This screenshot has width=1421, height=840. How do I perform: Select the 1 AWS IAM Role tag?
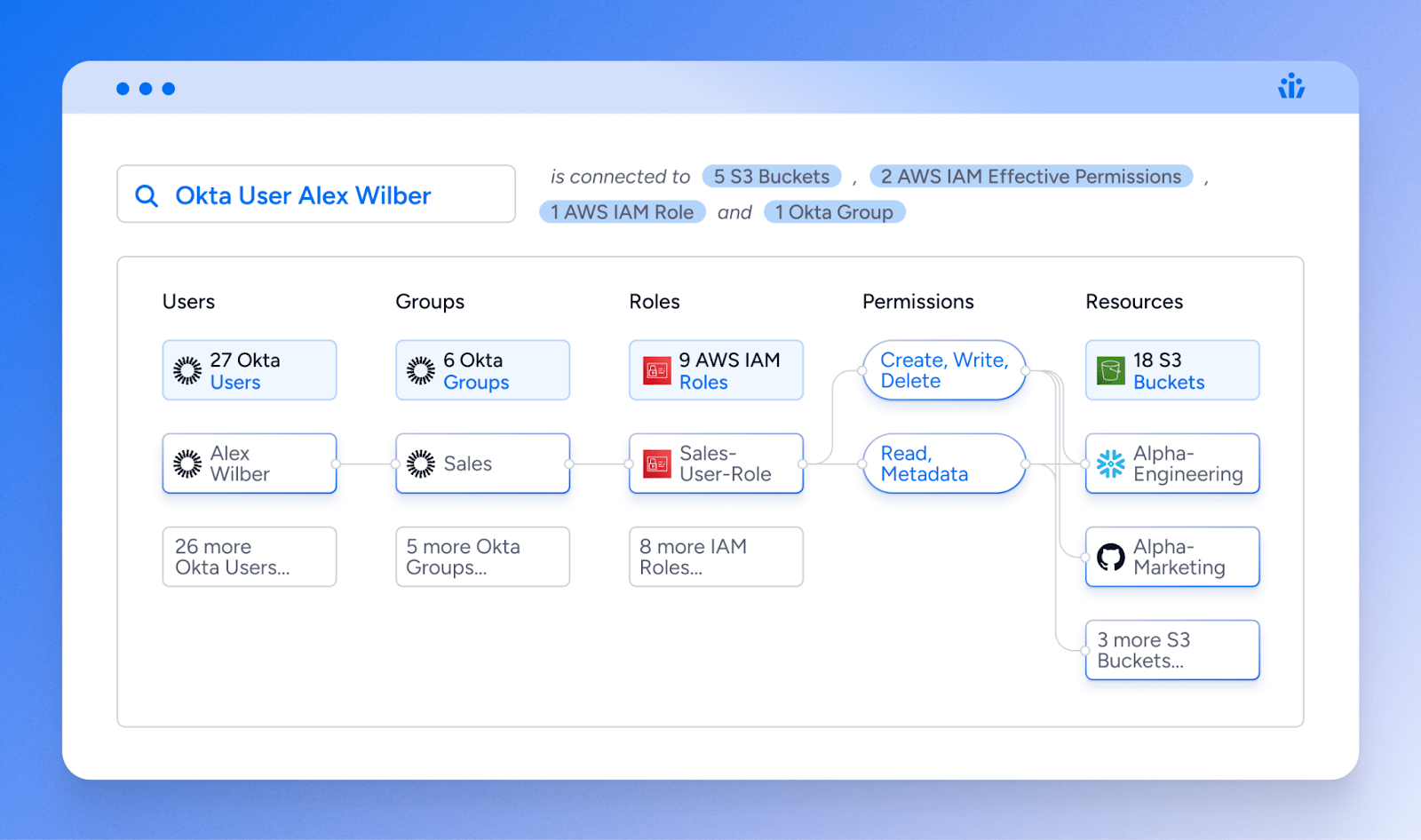point(623,212)
